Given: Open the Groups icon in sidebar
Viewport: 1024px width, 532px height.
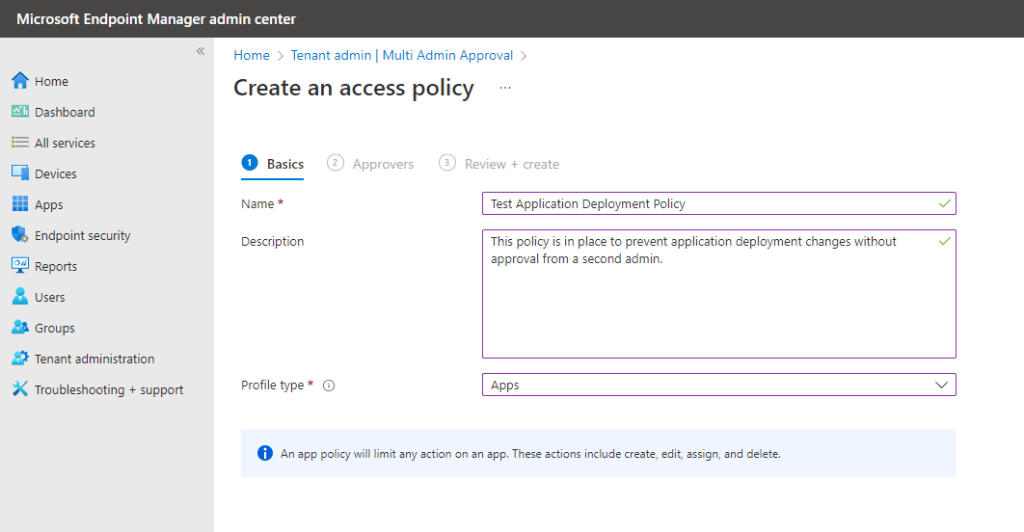Looking at the screenshot, I should click(19, 328).
